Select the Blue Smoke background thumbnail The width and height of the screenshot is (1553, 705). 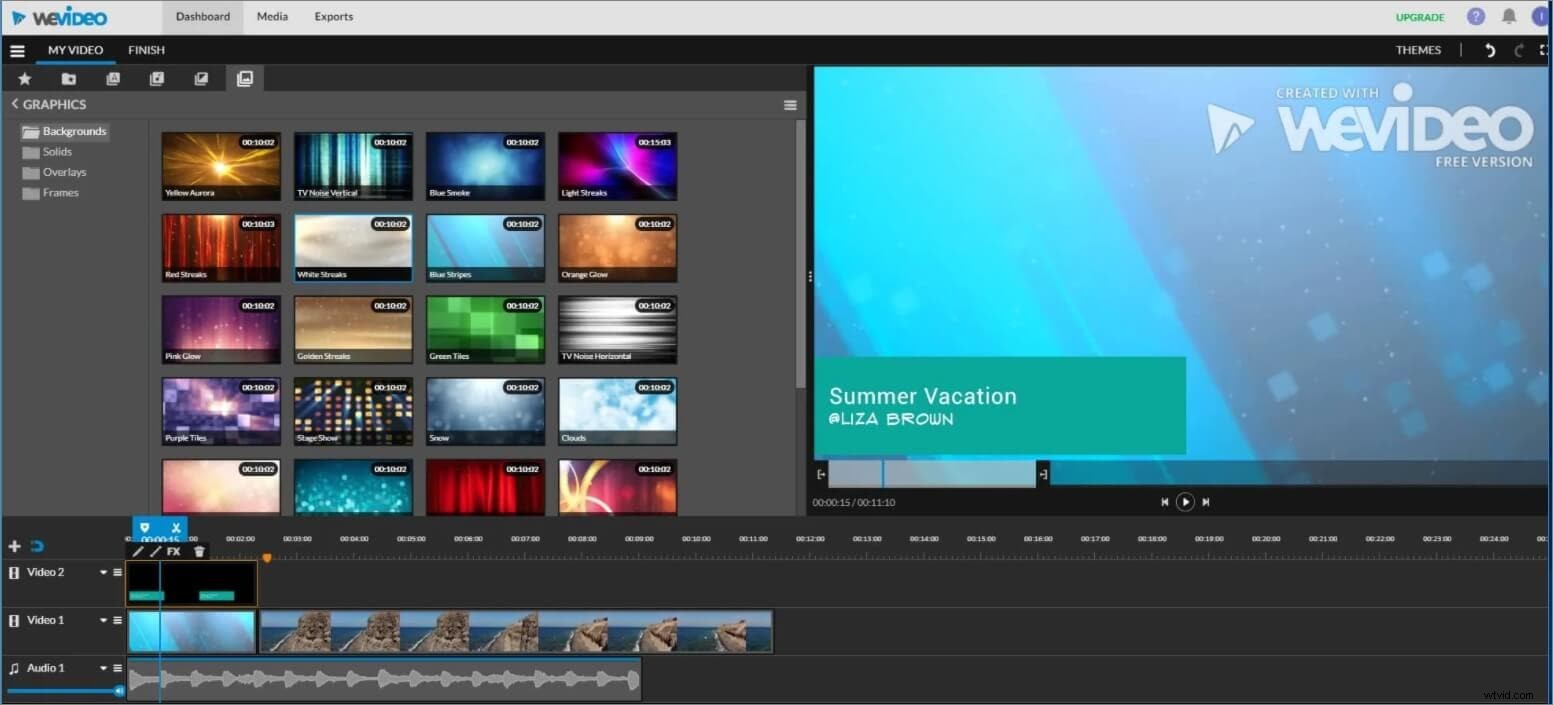click(484, 165)
